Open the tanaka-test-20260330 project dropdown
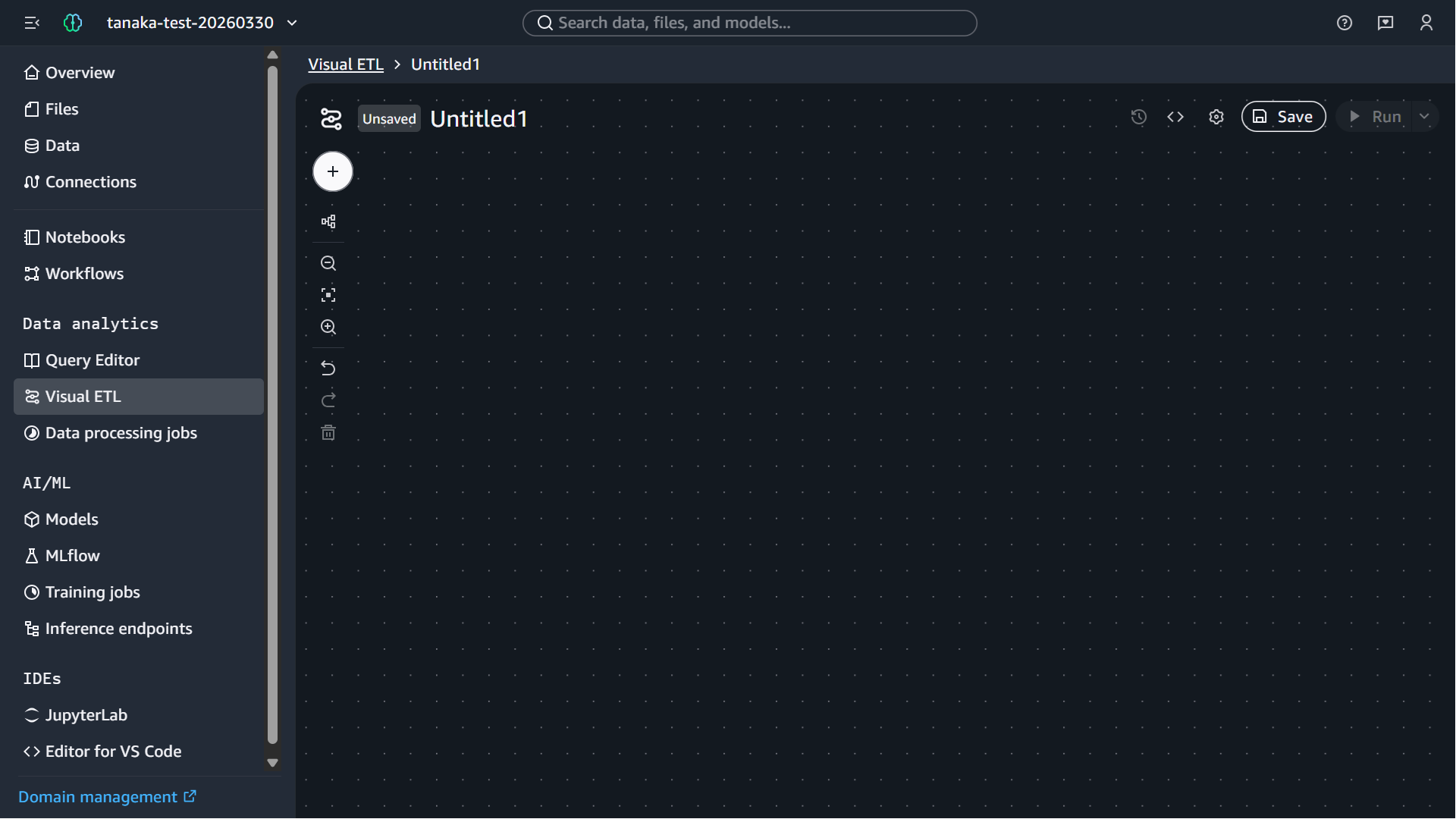 point(202,23)
